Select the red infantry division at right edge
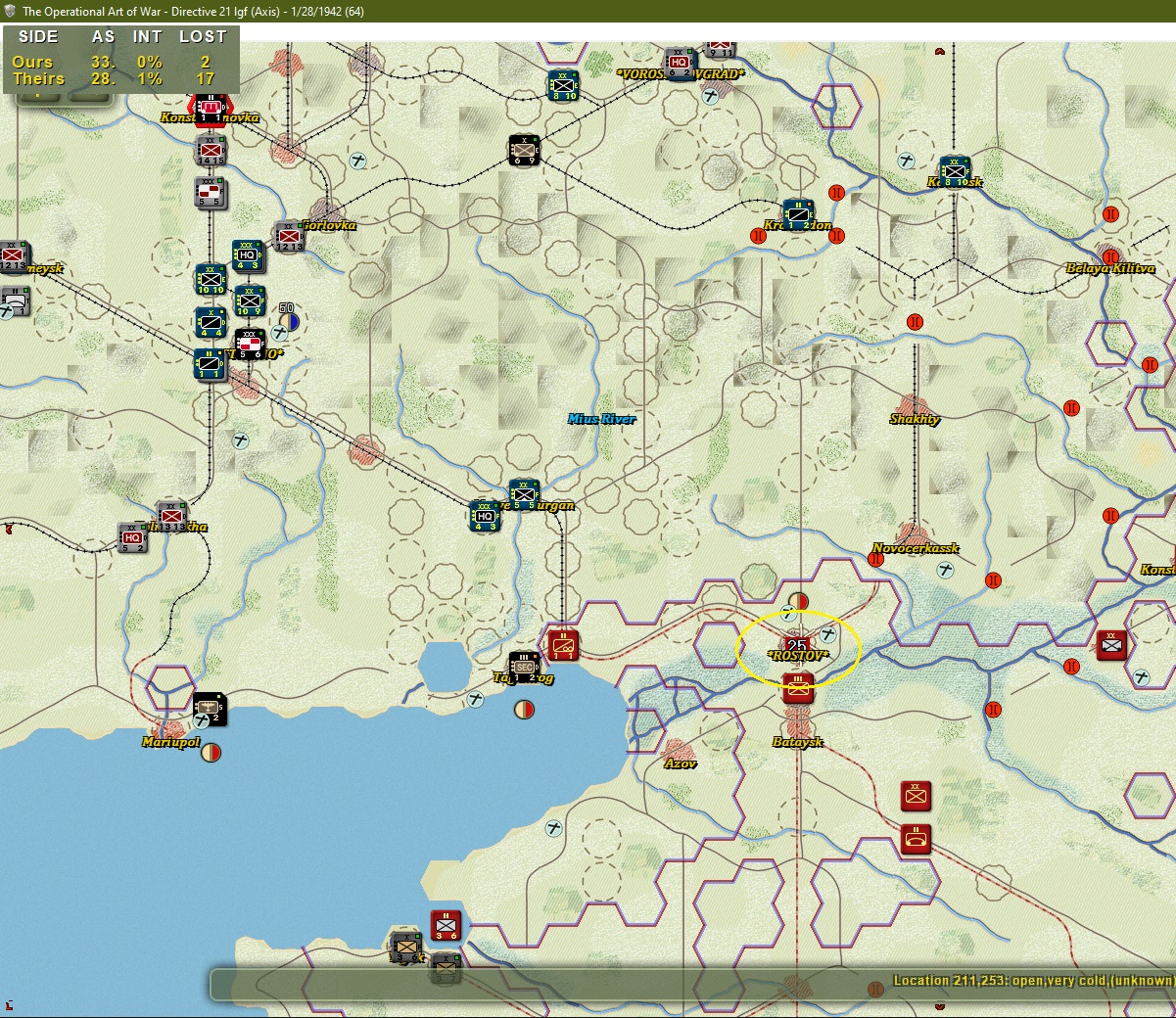This screenshot has height=1018, width=1176. click(x=1111, y=645)
